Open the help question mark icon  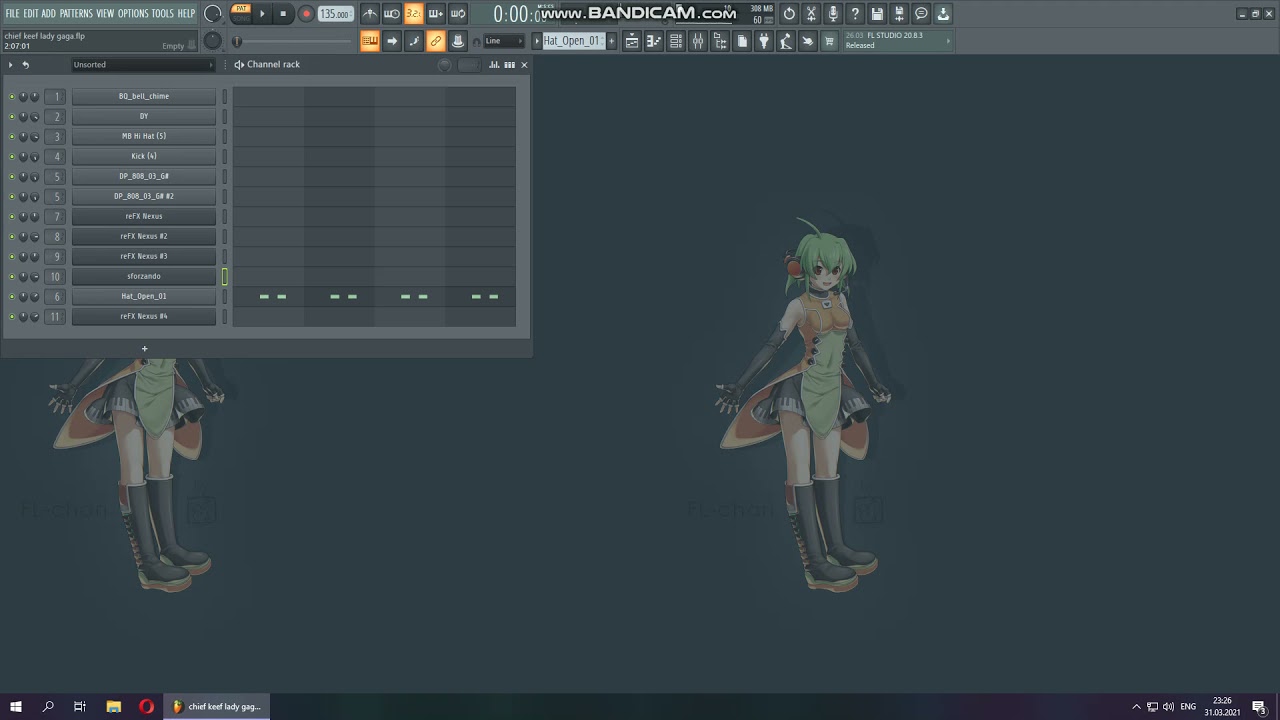[855, 14]
